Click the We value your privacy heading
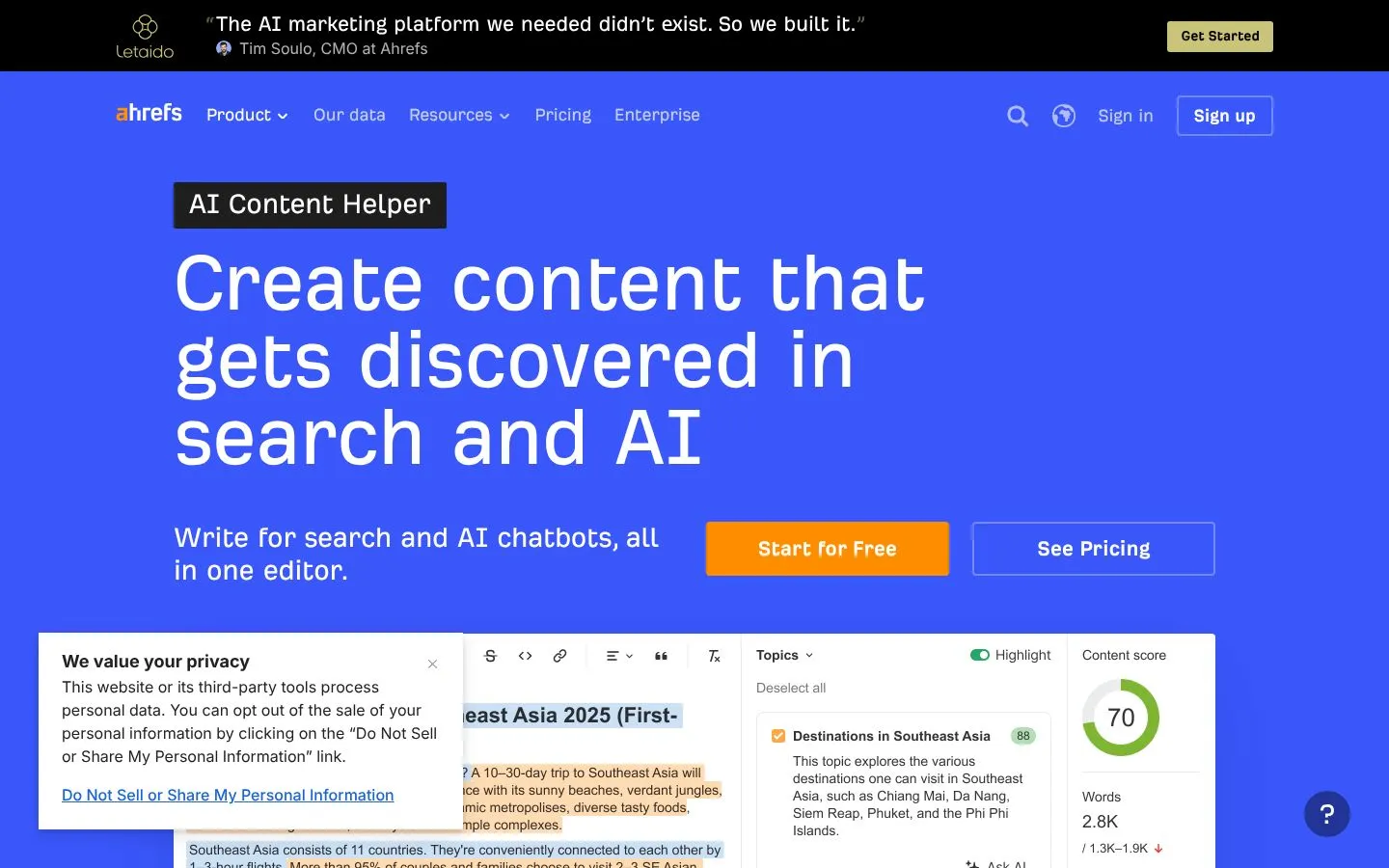This screenshot has height=868, width=1389. [x=156, y=662]
